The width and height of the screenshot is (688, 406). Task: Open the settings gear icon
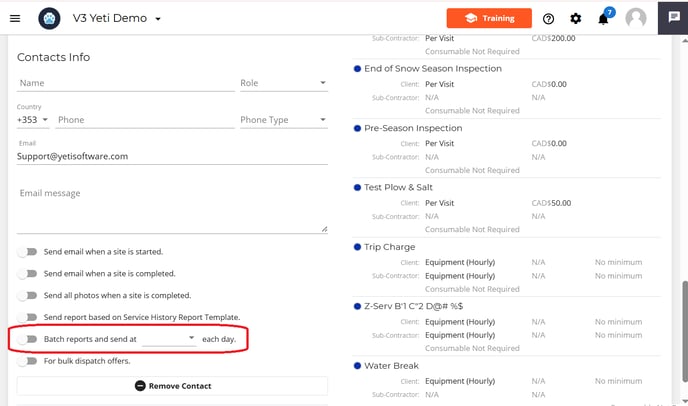(x=576, y=18)
